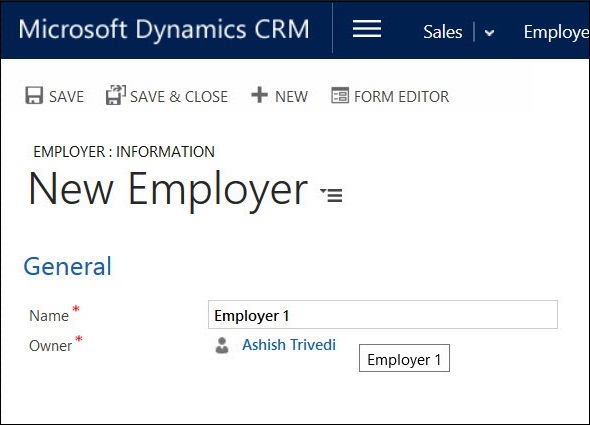
Task: Collapse the General section header
Action: click(x=68, y=267)
